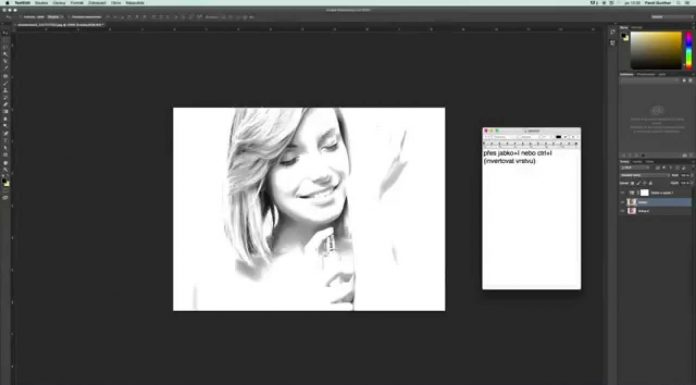Open lower collapsed panel icon beside Color panel
696x385 pixels.
pos(613,43)
